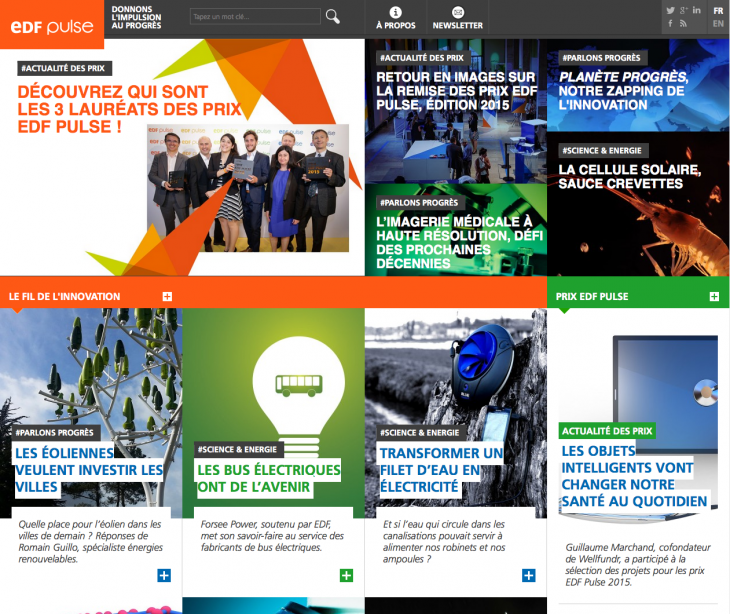Click the magnifying glass search icon

[x=332, y=17]
